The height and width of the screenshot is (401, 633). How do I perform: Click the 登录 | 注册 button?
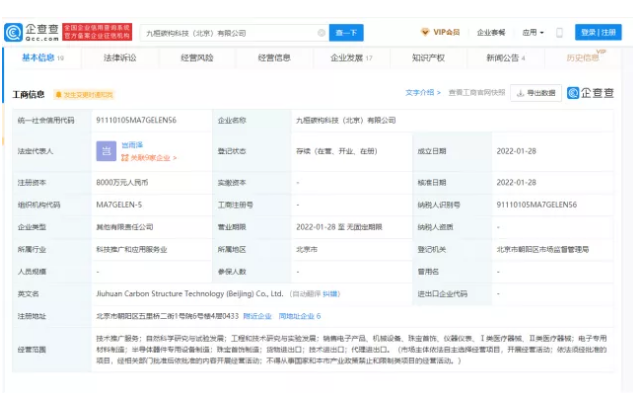coord(598,32)
